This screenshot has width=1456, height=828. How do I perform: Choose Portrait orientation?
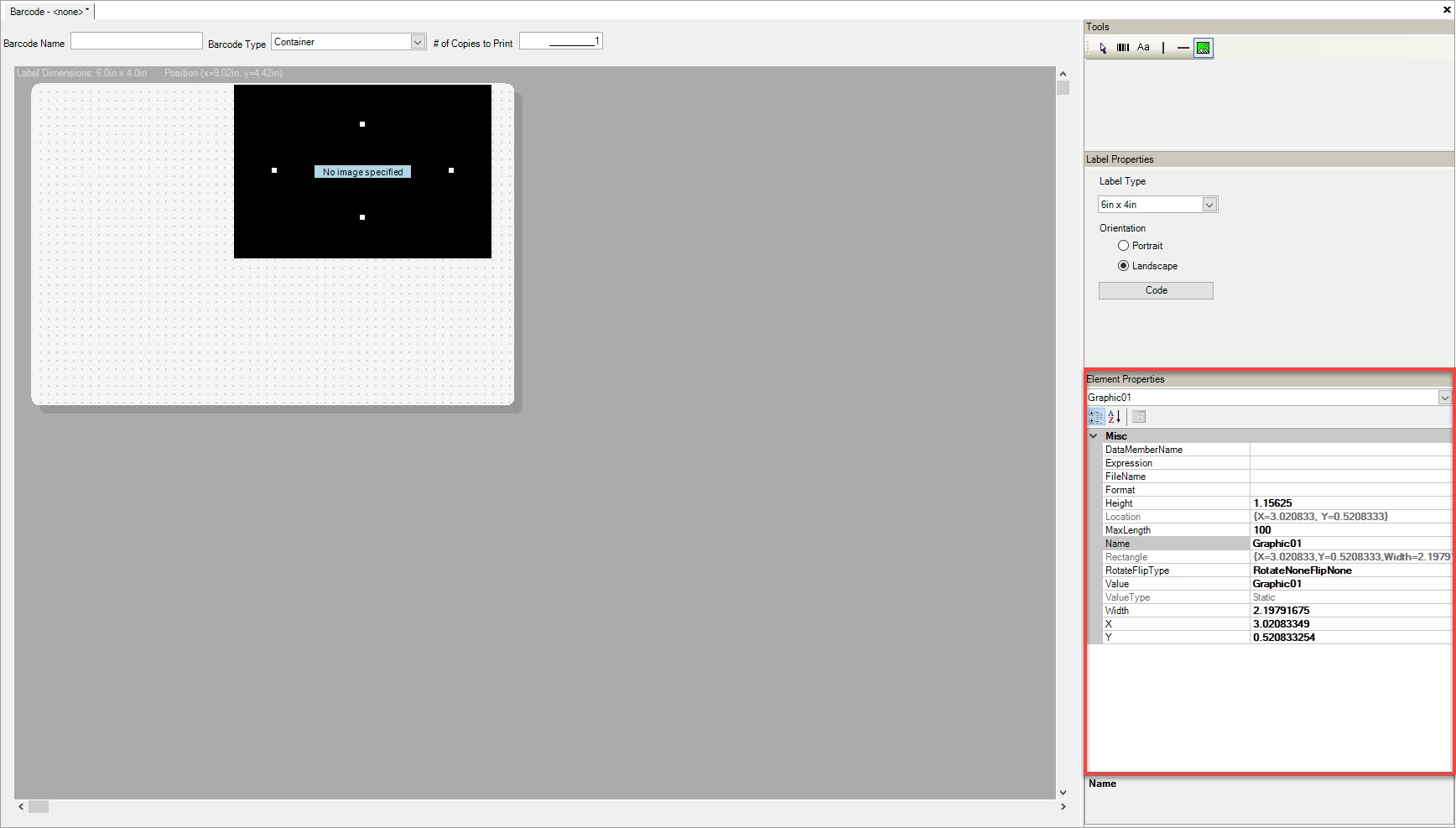click(x=1141, y=246)
